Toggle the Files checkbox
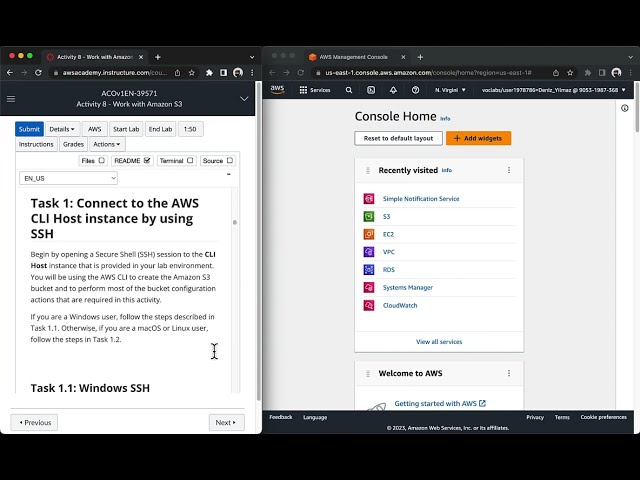Image resolution: width=640 pixels, height=480 pixels. click(102, 160)
